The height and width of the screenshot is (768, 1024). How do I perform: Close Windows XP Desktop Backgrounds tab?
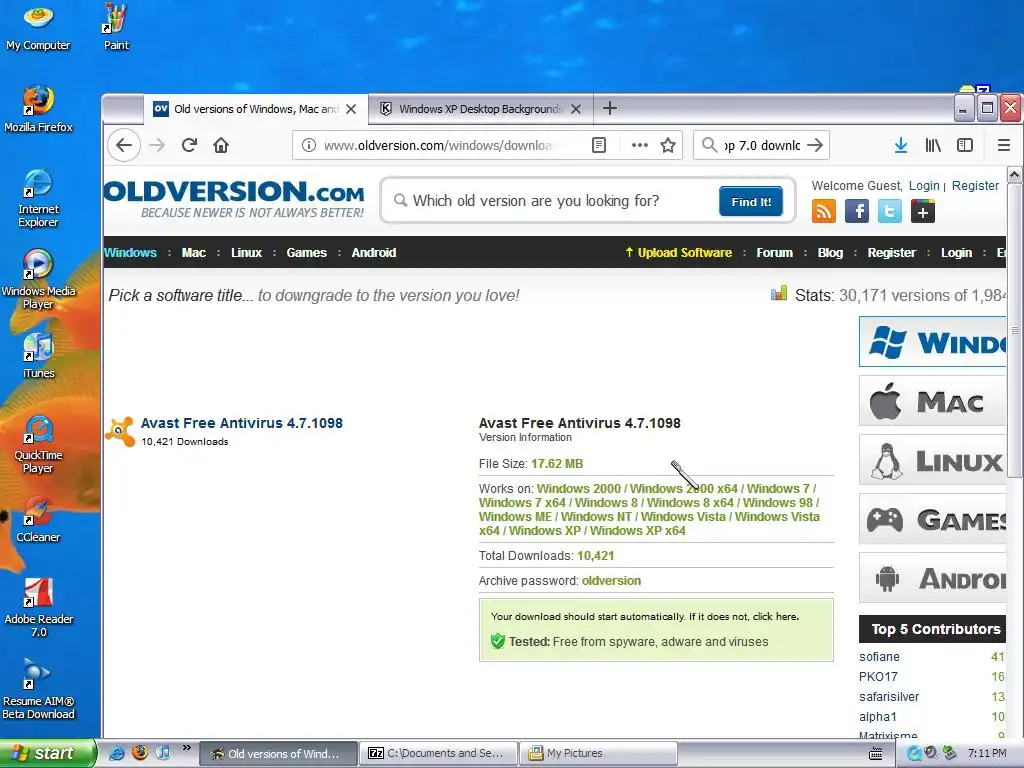tap(575, 109)
